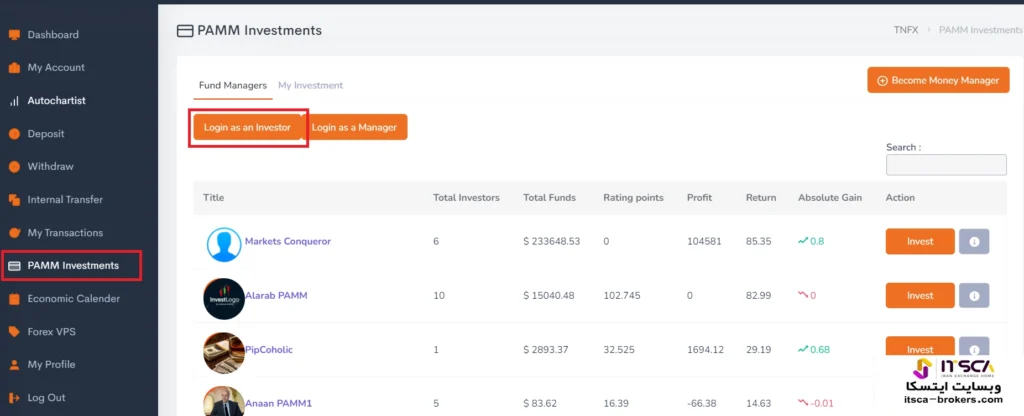Image resolution: width=1024 pixels, height=416 pixels.
Task: Switch to the My Investment tab
Action: pos(310,86)
